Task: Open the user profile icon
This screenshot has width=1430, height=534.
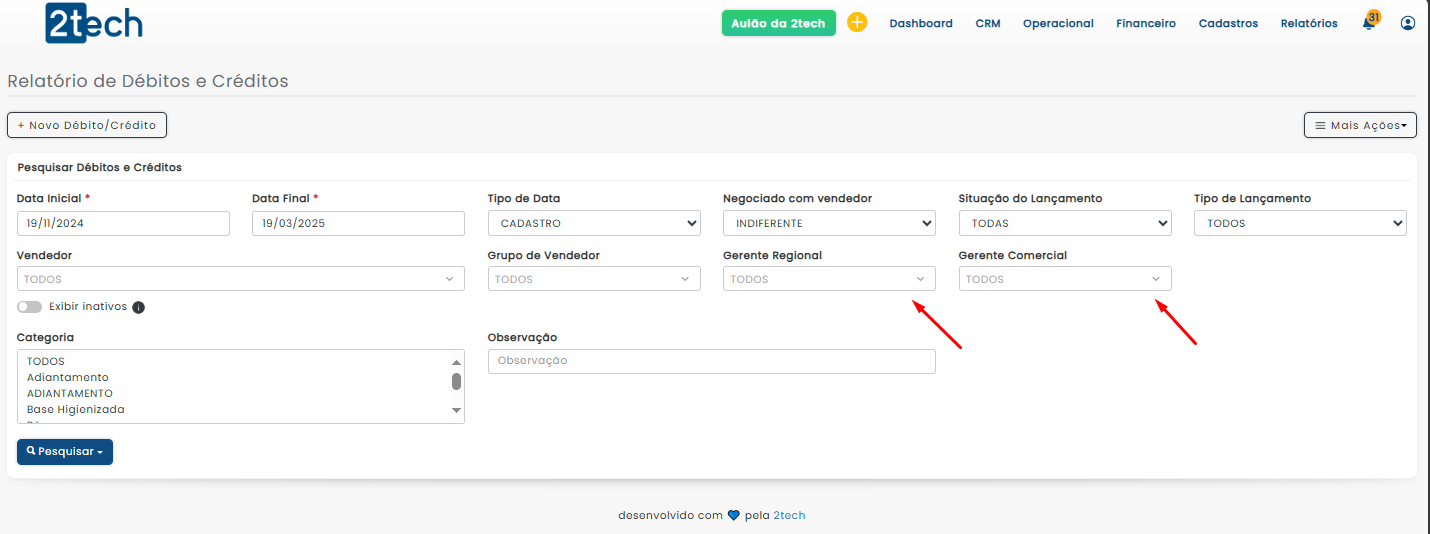Action: (x=1408, y=23)
